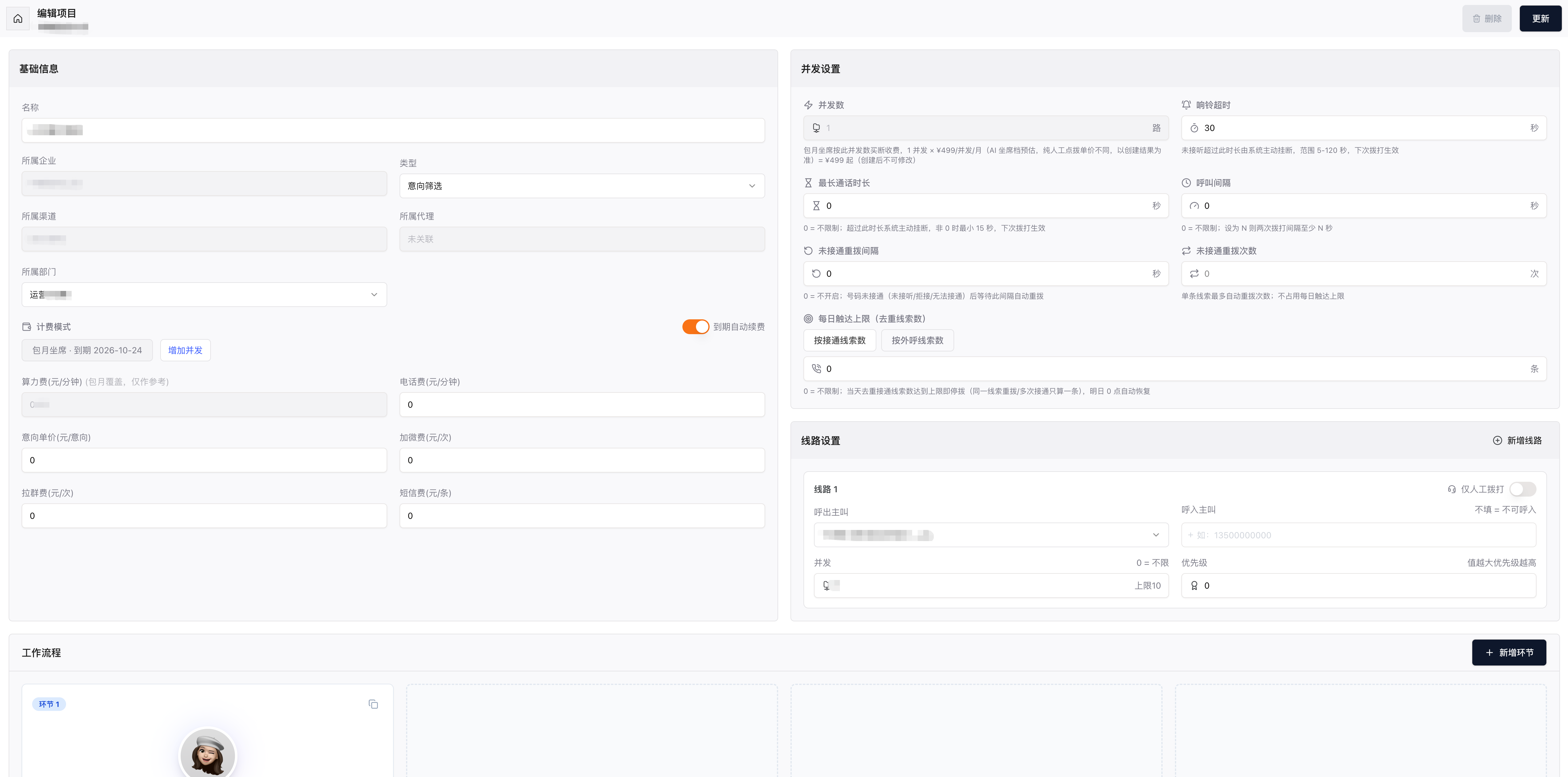Click the plus-circle icon of 新增线路

[x=1497, y=441]
